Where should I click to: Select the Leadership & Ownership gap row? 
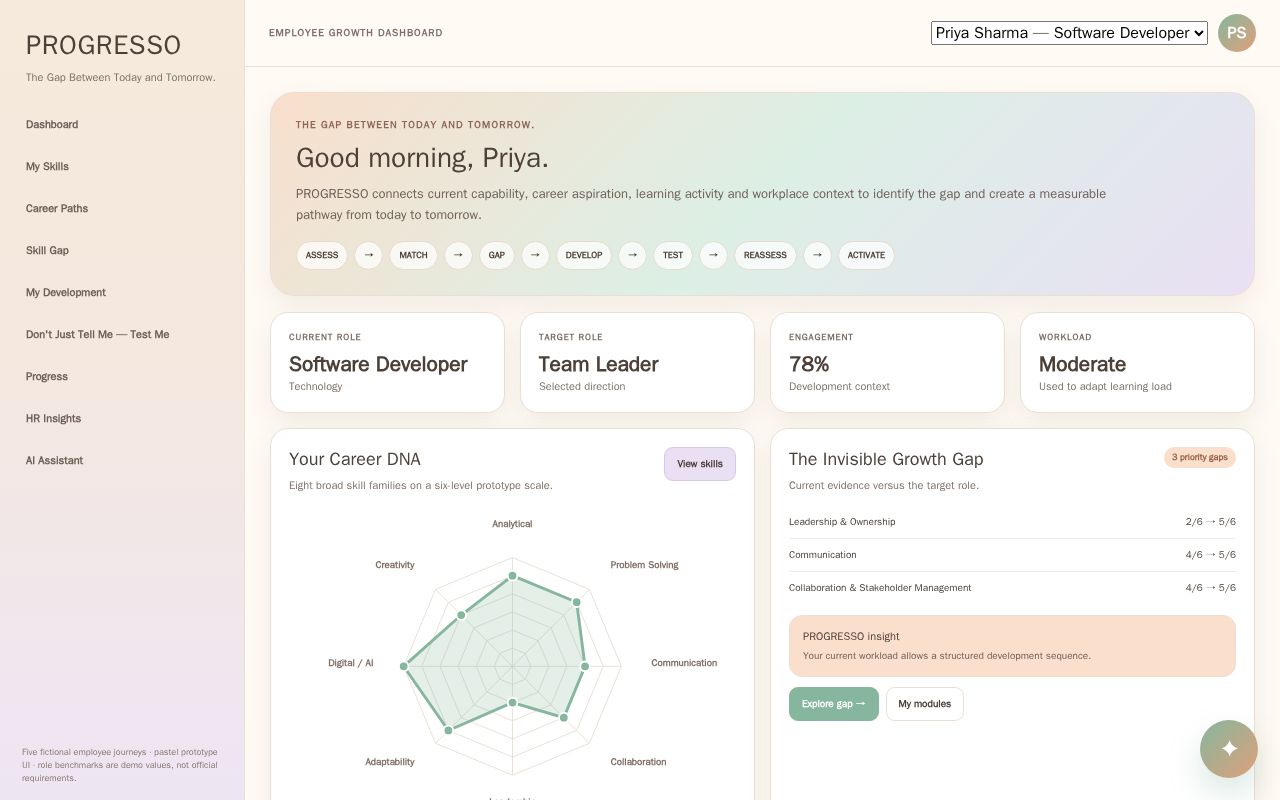click(x=1012, y=522)
